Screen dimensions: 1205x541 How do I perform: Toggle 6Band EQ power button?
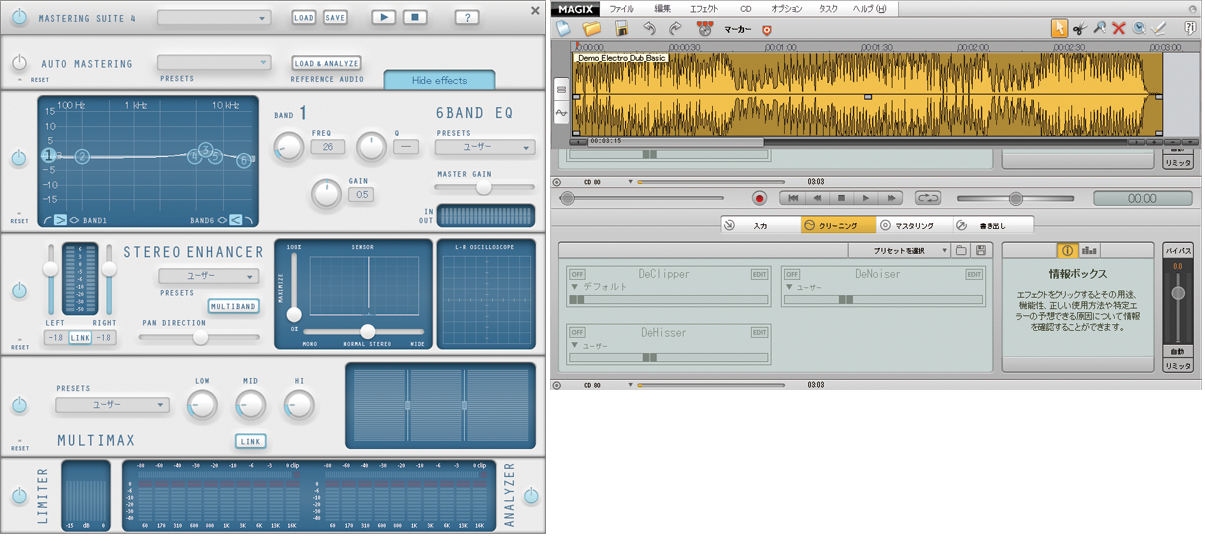click(x=19, y=158)
